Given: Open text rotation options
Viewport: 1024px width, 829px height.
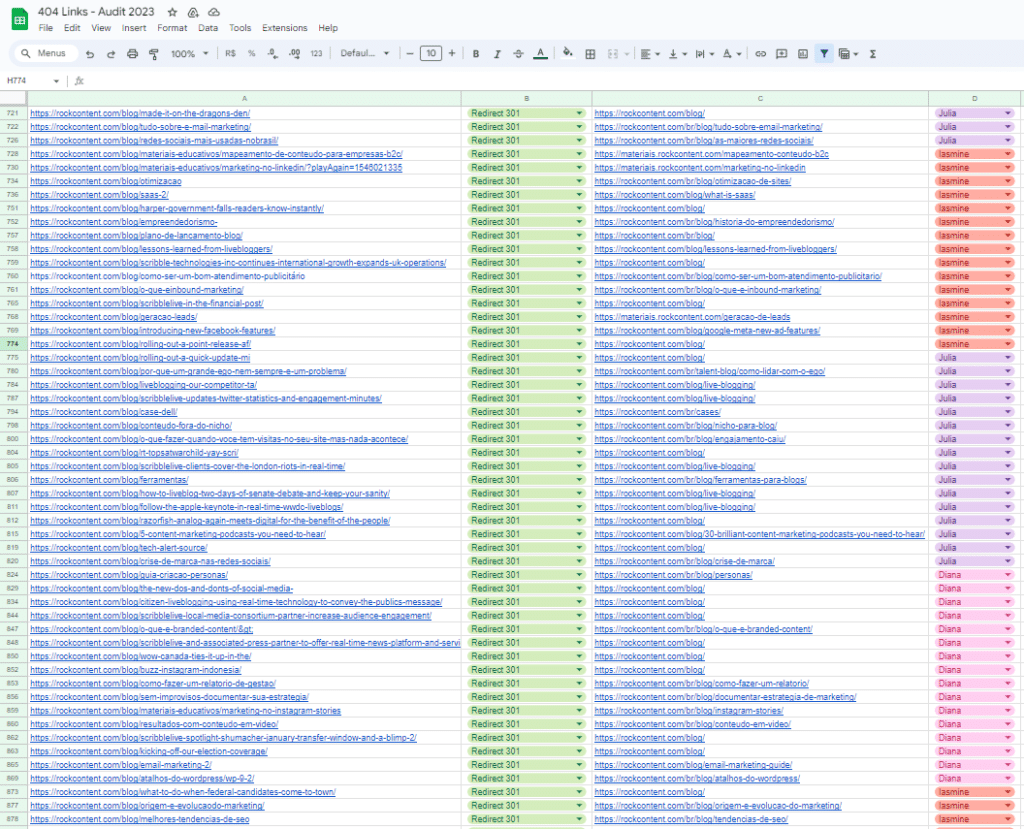Looking at the screenshot, I should tap(731, 54).
